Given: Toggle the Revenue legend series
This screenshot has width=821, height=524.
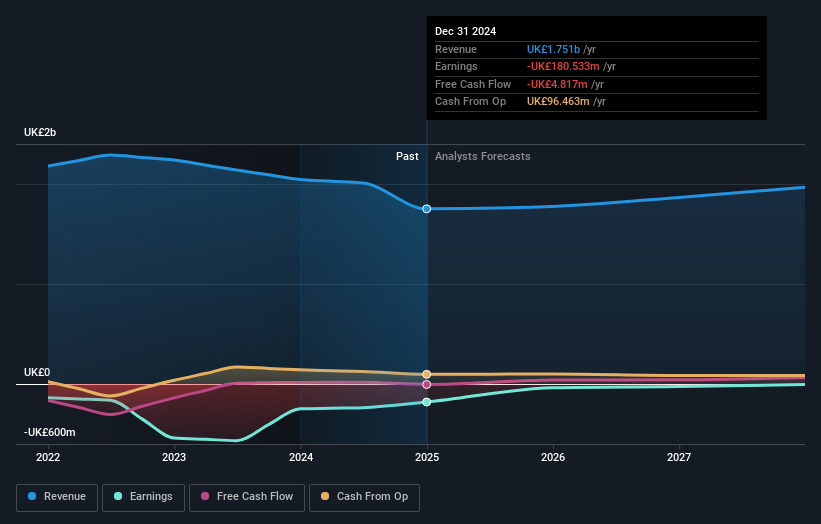Looking at the screenshot, I should click(x=57, y=497).
